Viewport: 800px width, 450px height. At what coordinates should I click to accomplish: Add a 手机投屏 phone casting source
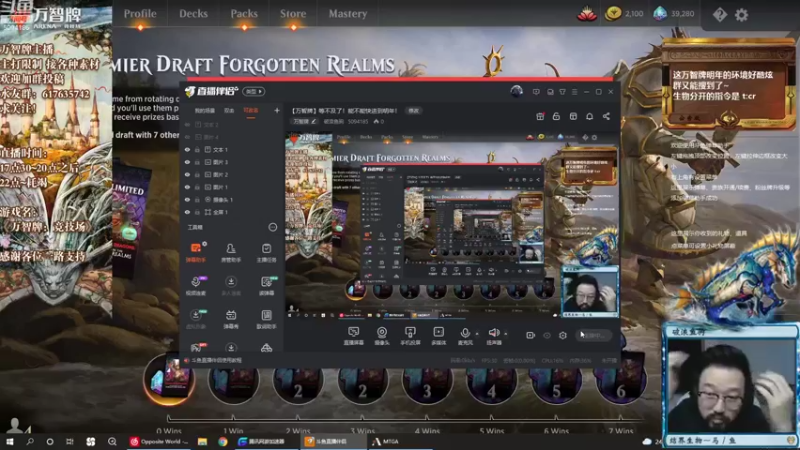(410, 336)
